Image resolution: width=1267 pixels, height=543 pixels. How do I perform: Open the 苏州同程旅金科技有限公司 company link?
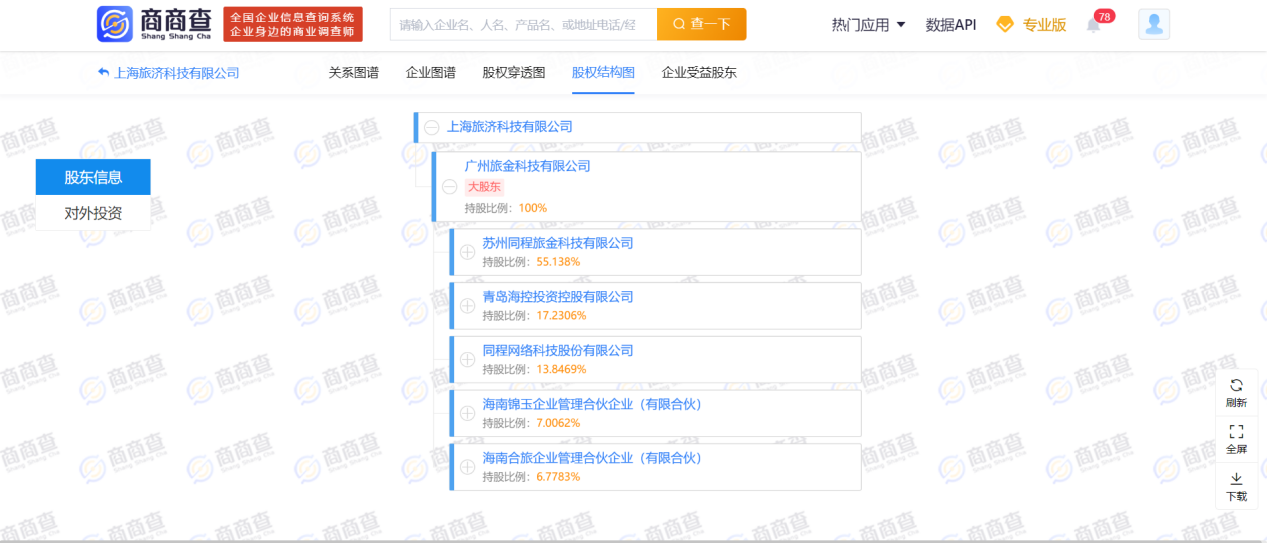[558, 243]
